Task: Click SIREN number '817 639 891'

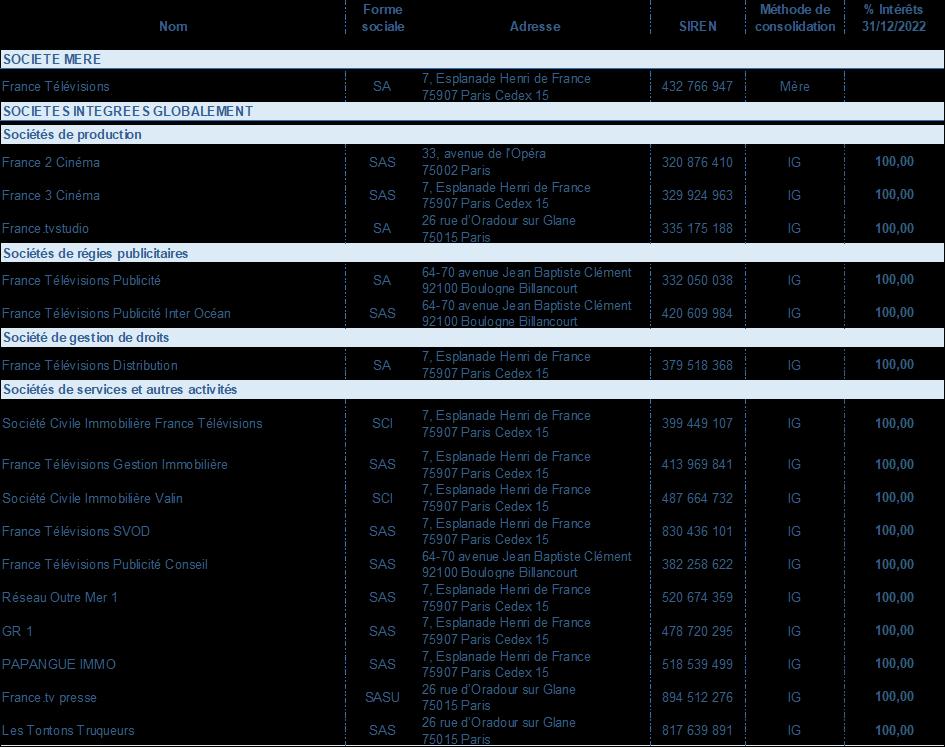Action: pyautogui.click(x=697, y=731)
